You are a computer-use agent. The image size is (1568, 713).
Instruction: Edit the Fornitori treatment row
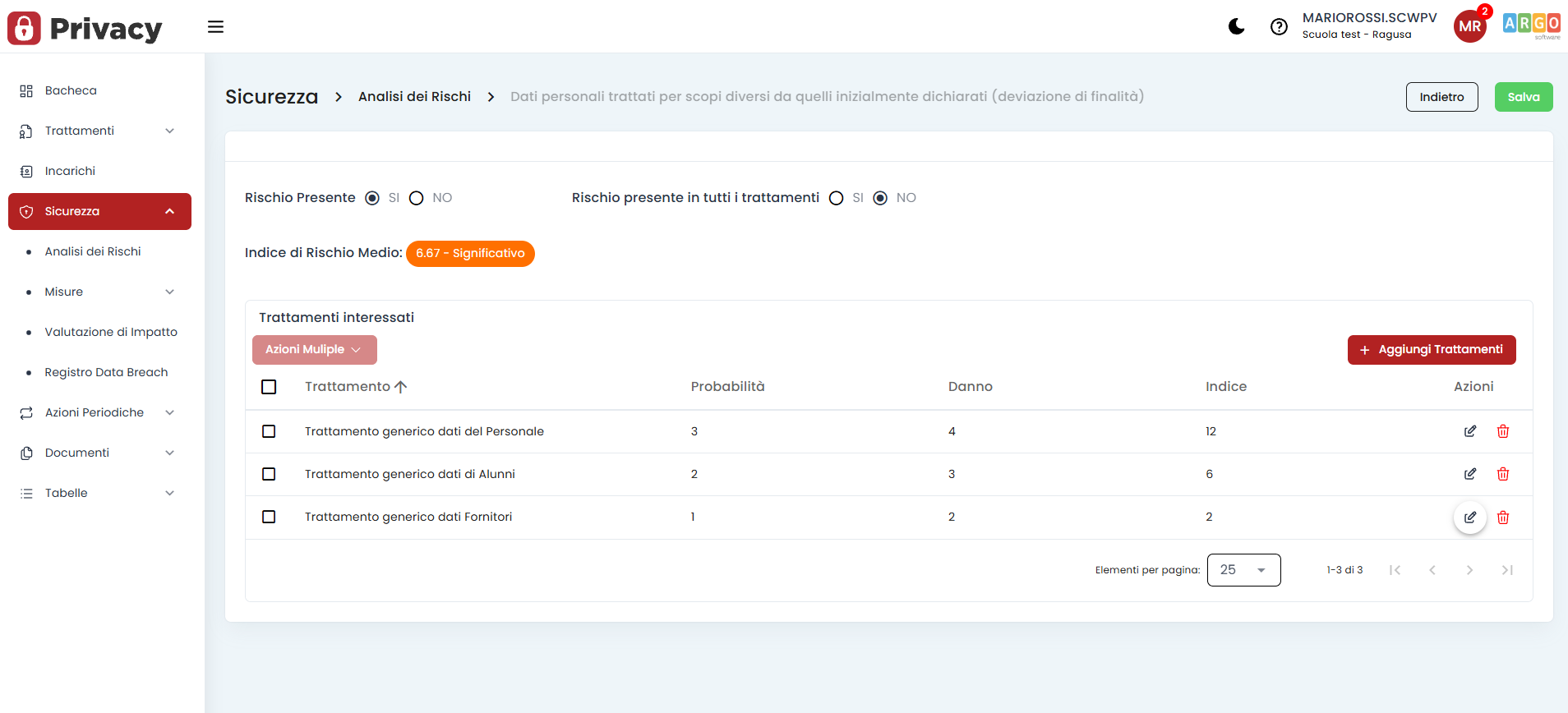[1469, 517]
